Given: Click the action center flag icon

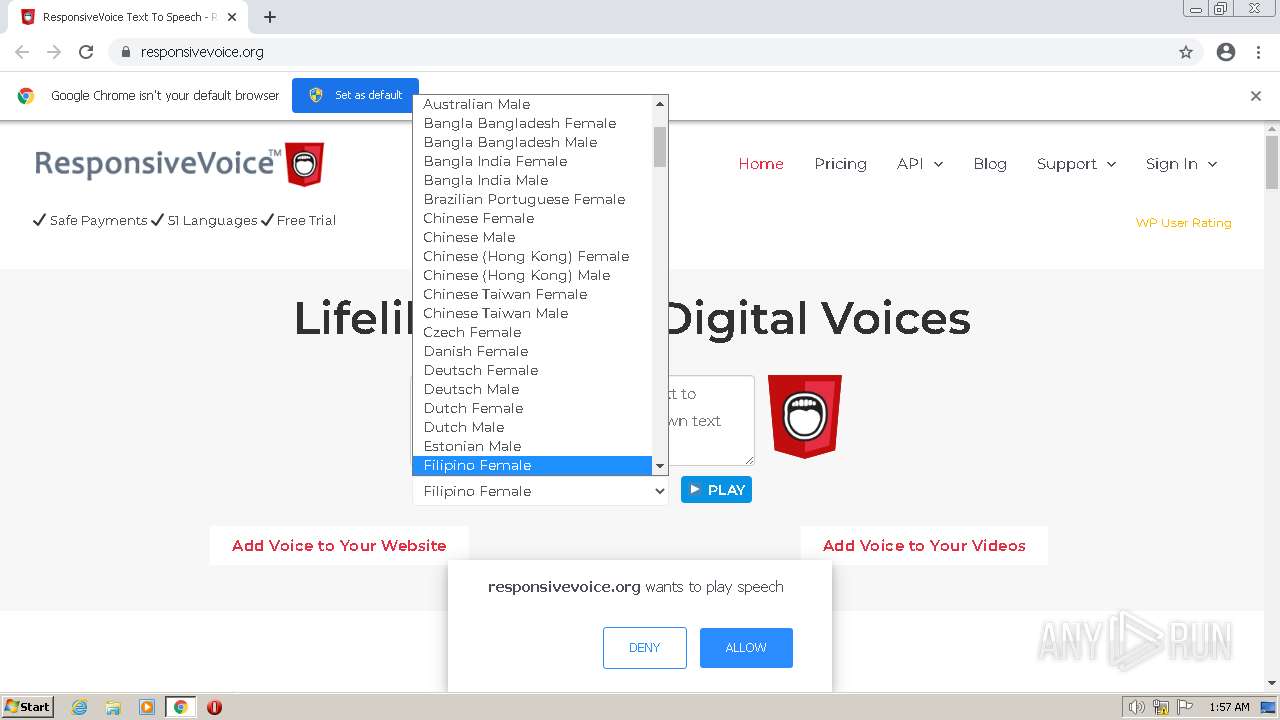Looking at the screenshot, I should click(1185, 707).
